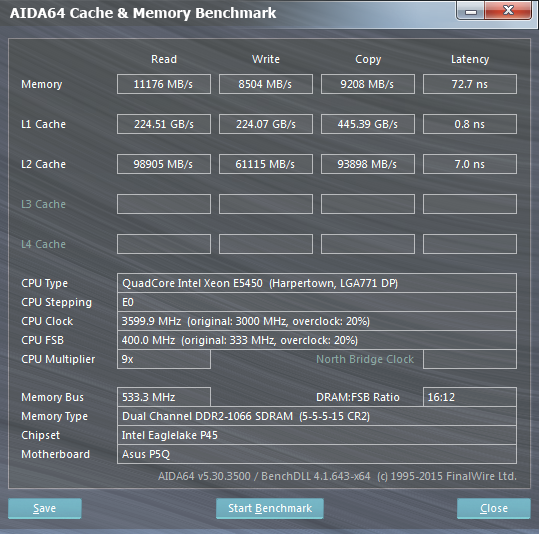539x534 pixels.
Task: Click the L3 Cache row label
Action: pyautogui.click(x=43, y=204)
